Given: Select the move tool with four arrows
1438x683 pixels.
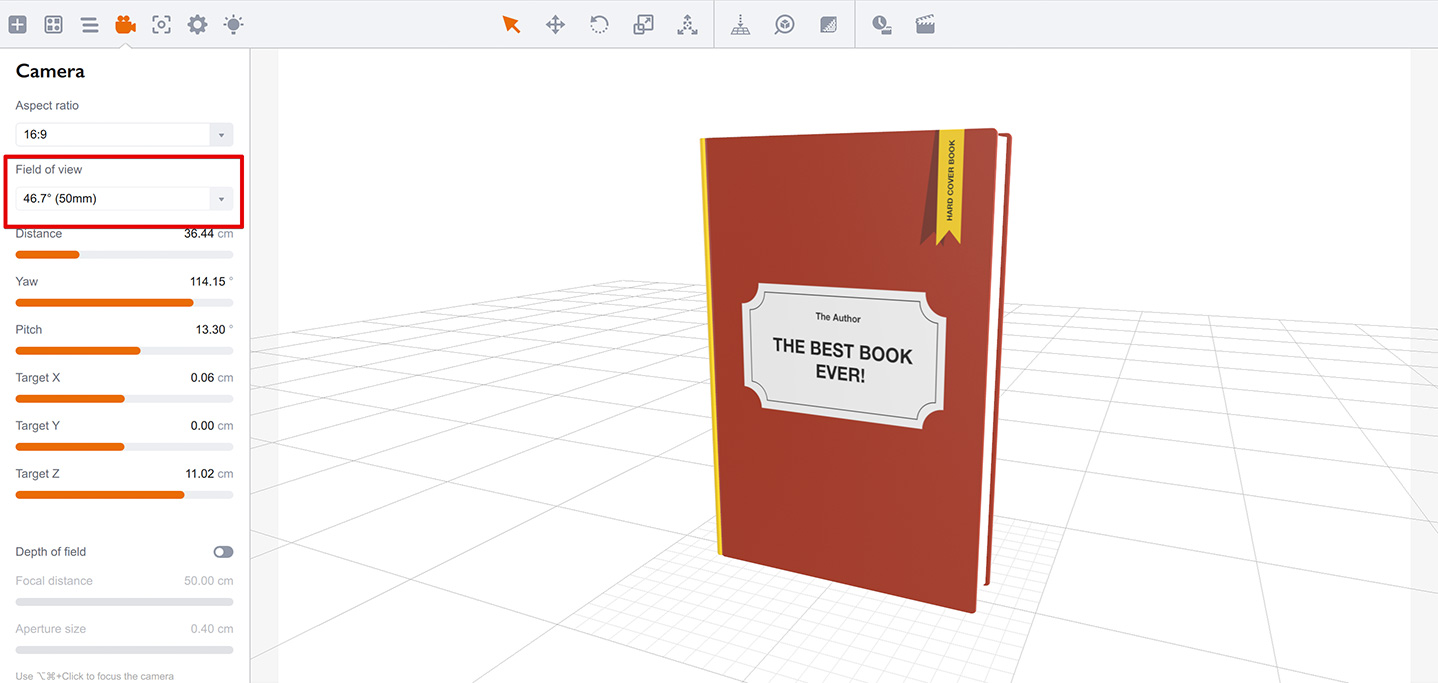Looking at the screenshot, I should [555, 24].
